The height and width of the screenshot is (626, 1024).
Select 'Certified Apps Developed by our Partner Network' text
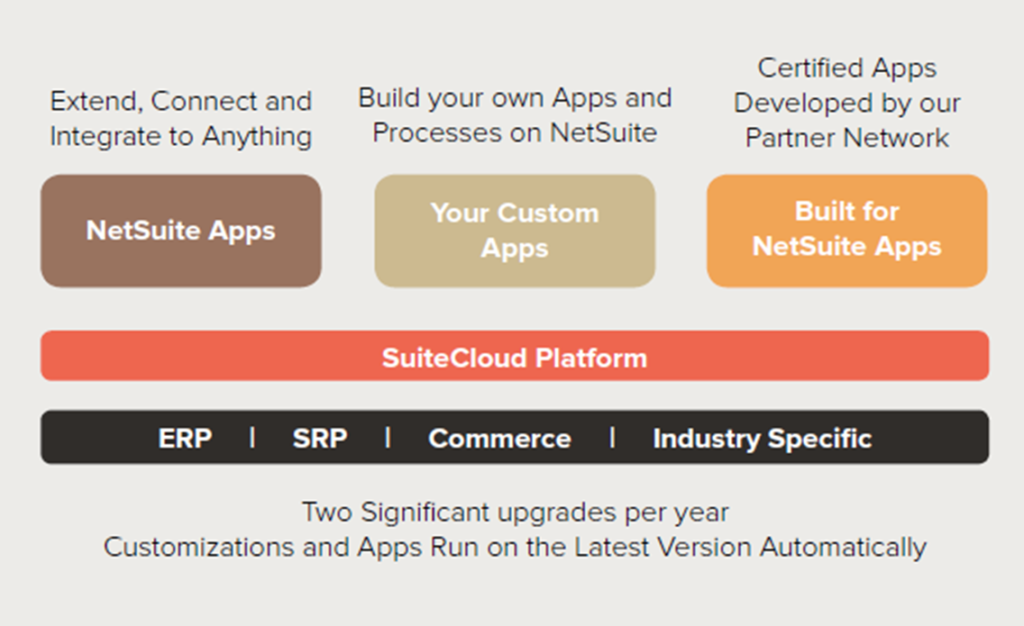[847, 102]
